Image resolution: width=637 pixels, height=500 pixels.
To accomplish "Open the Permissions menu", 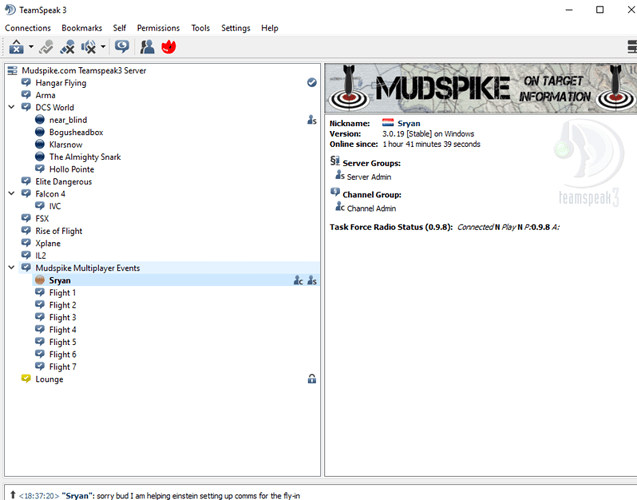I will pos(158,28).
